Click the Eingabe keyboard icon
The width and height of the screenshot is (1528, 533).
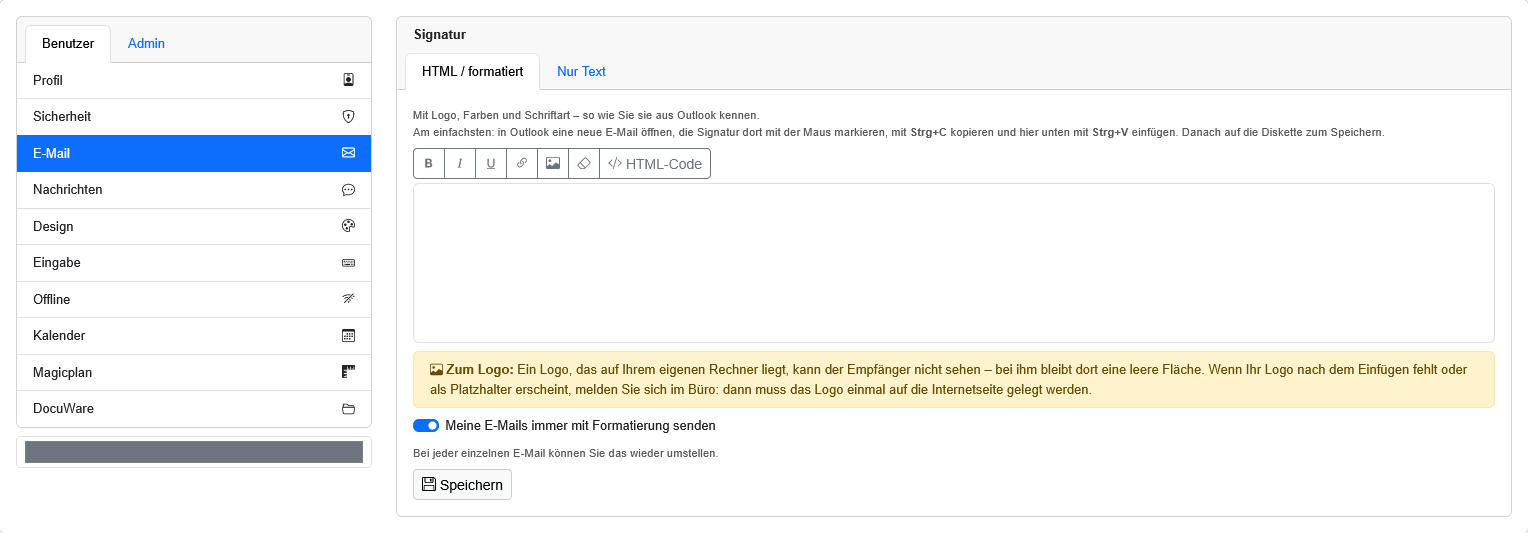pyautogui.click(x=349, y=262)
